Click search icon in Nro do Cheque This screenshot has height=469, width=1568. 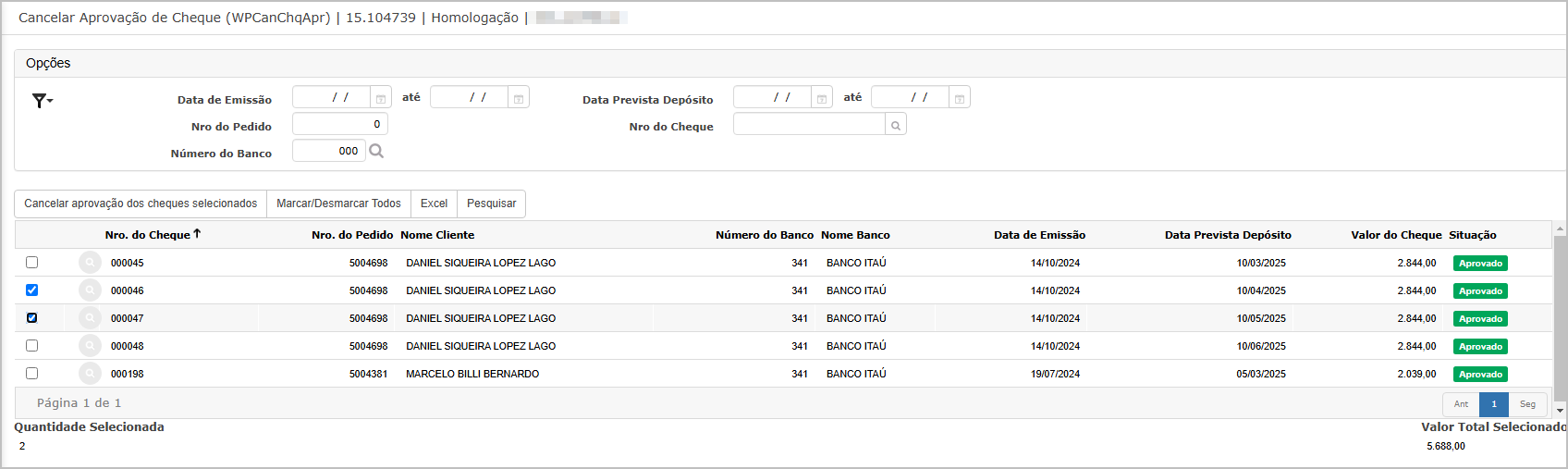click(x=895, y=125)
